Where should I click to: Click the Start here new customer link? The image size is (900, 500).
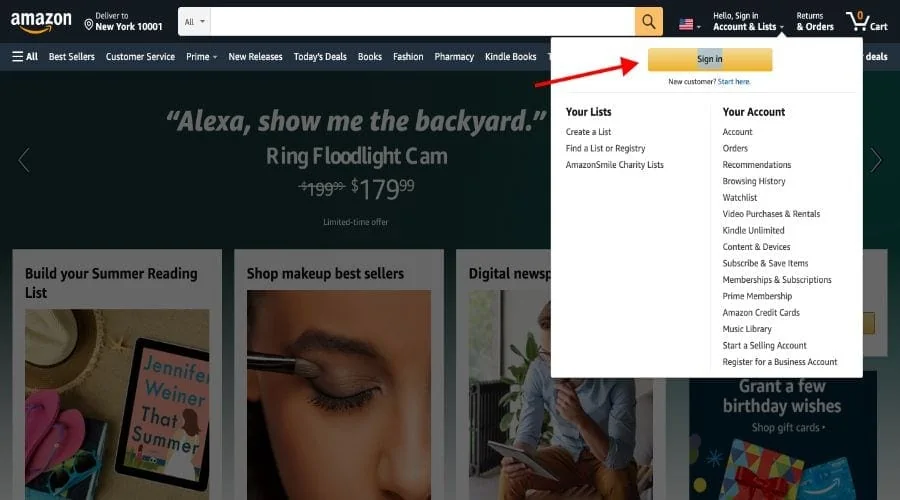734,82
